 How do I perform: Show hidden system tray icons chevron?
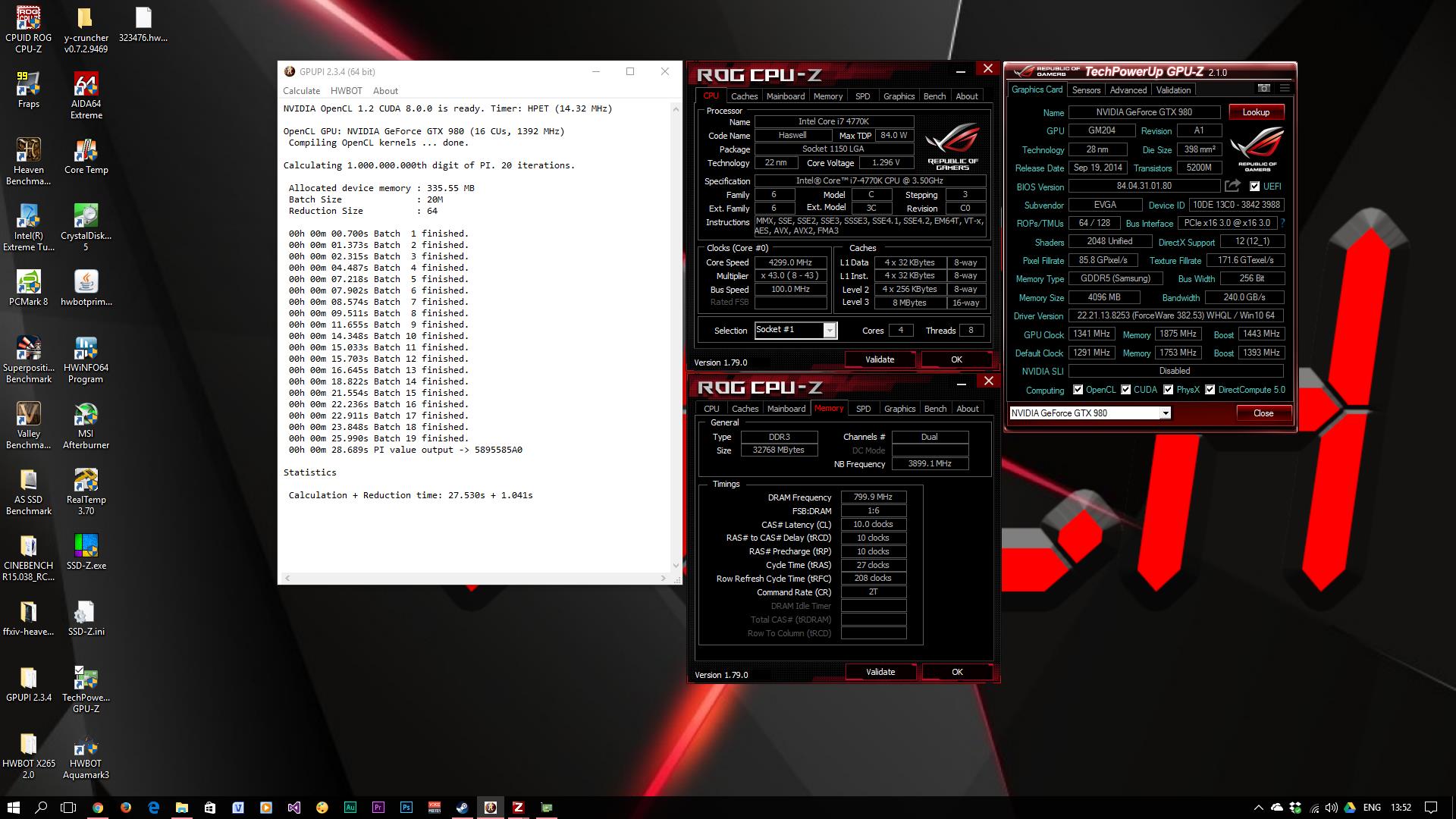pos(1258,808)
